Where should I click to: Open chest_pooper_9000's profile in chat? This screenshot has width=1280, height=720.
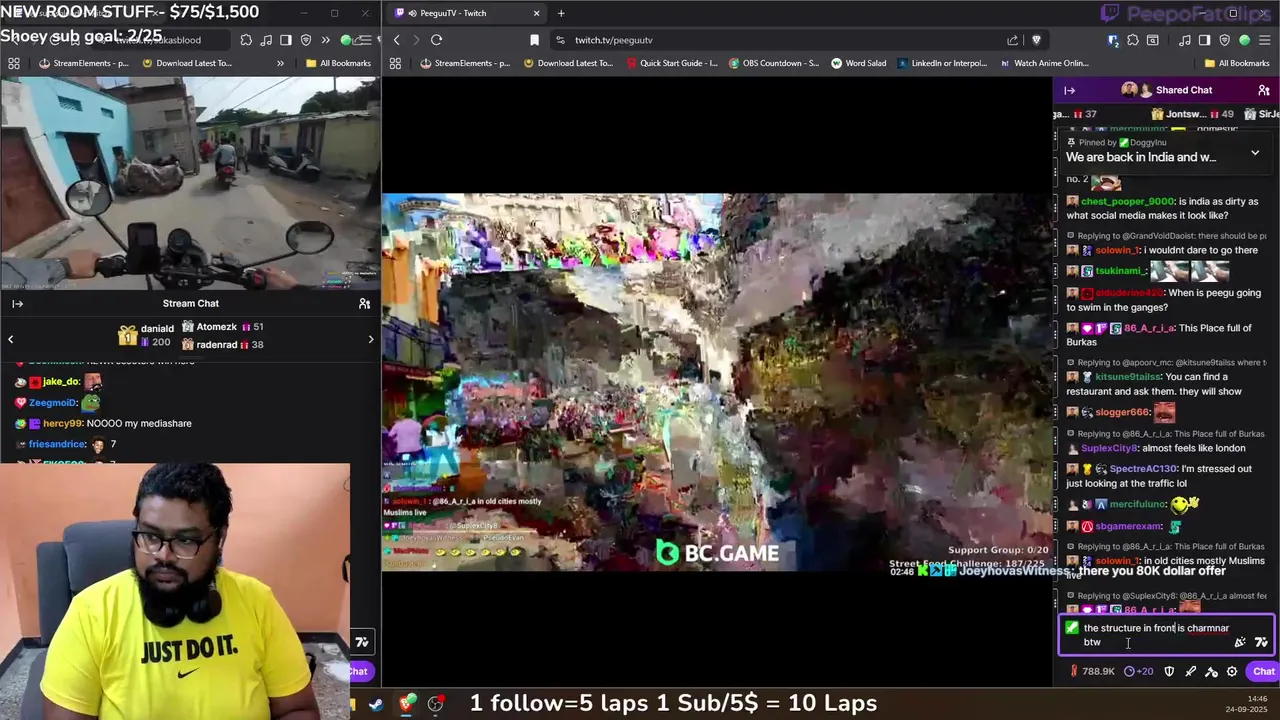click(1127, 201)
